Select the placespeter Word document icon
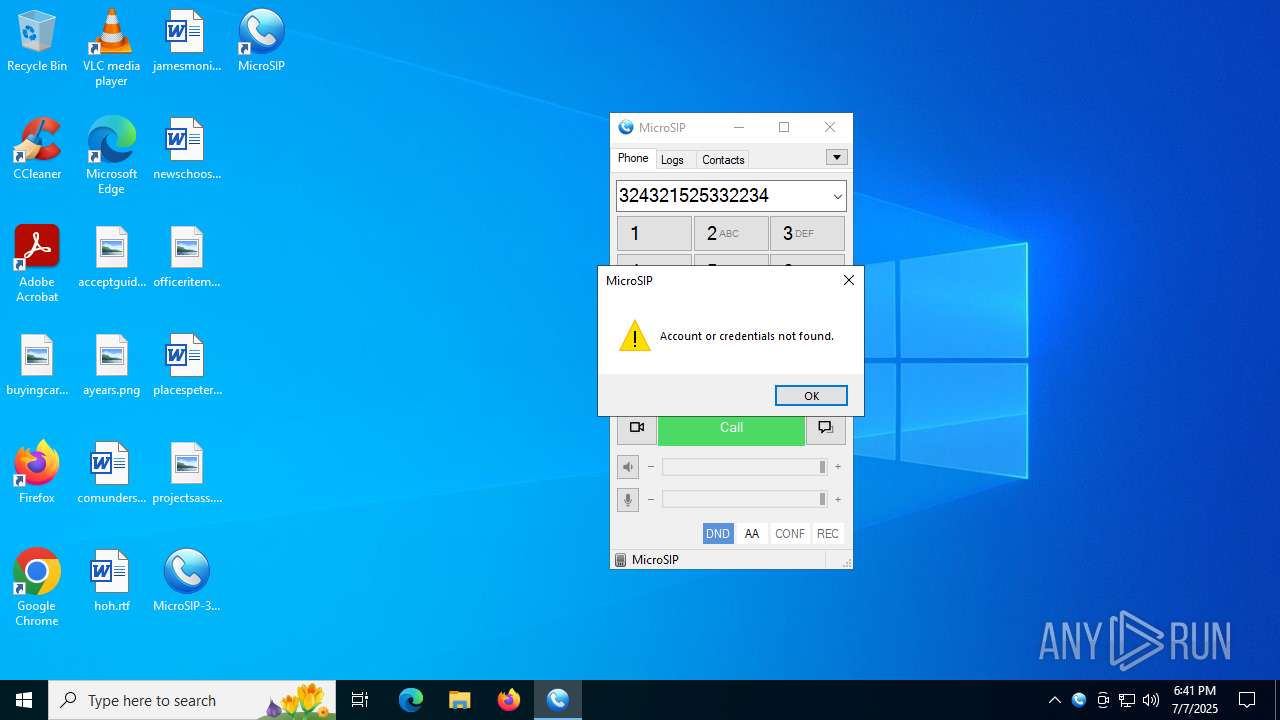This screenshot has width=1280, height=720. [x=186, y=366]
